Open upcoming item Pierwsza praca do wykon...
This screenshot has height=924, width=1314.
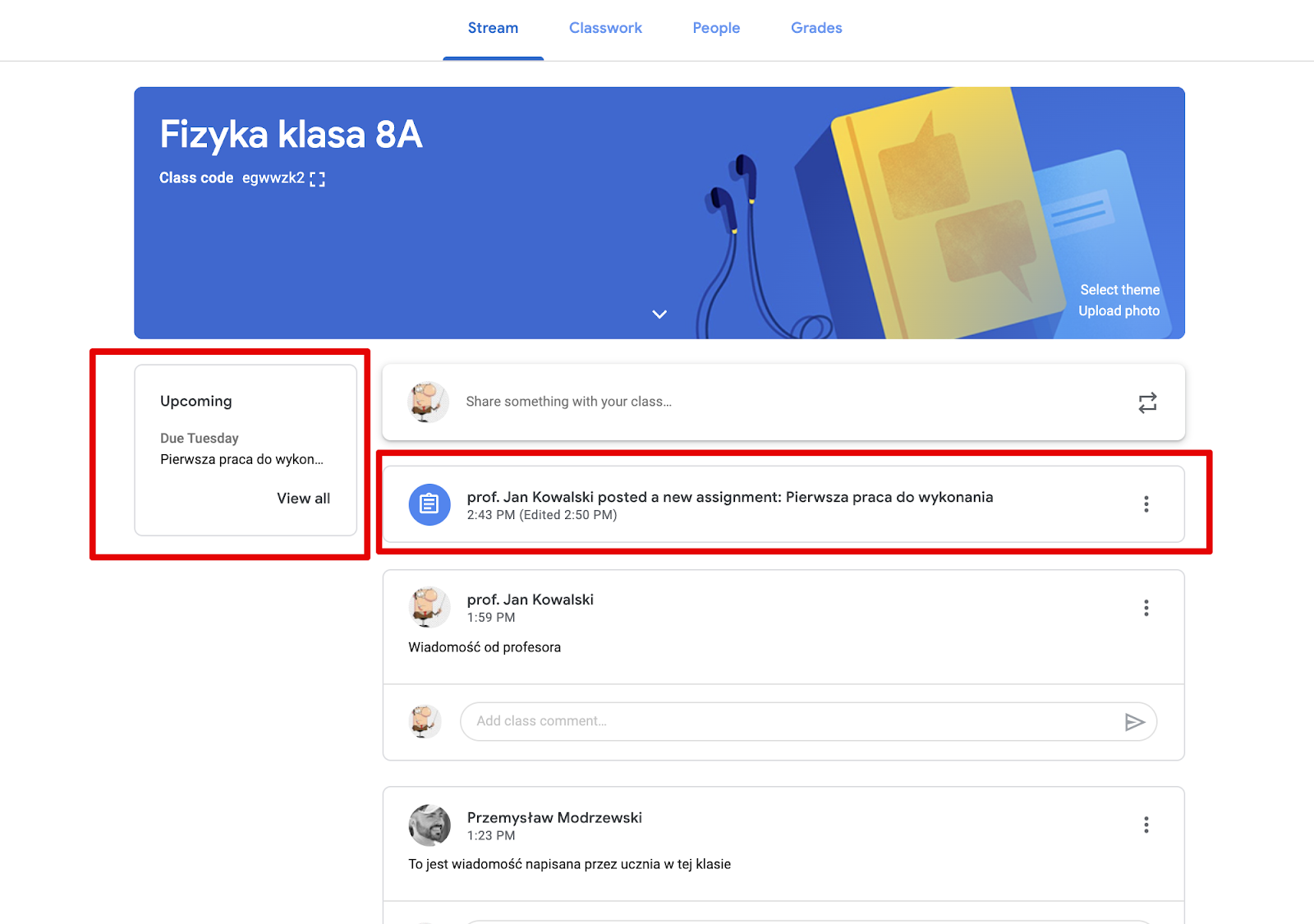pos(241,459)
